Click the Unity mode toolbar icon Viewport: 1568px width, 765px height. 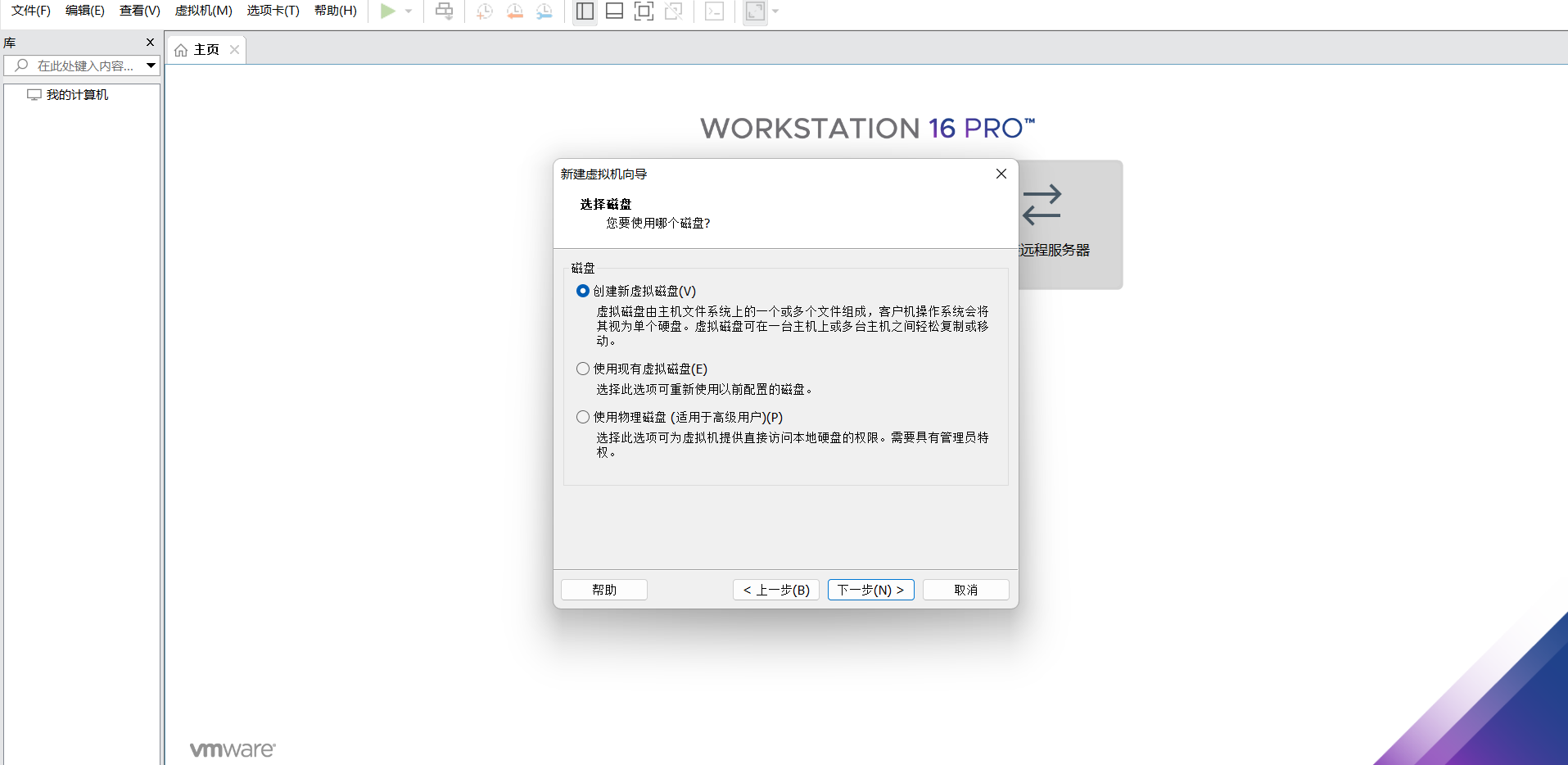[x=674, y=11]
